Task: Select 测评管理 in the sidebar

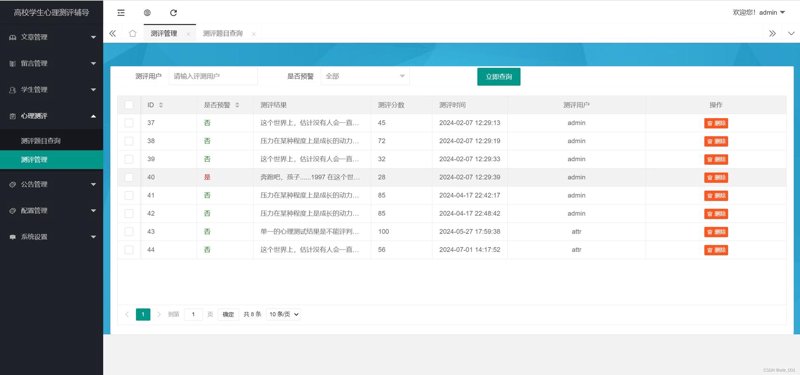Action: coord(52,160)
